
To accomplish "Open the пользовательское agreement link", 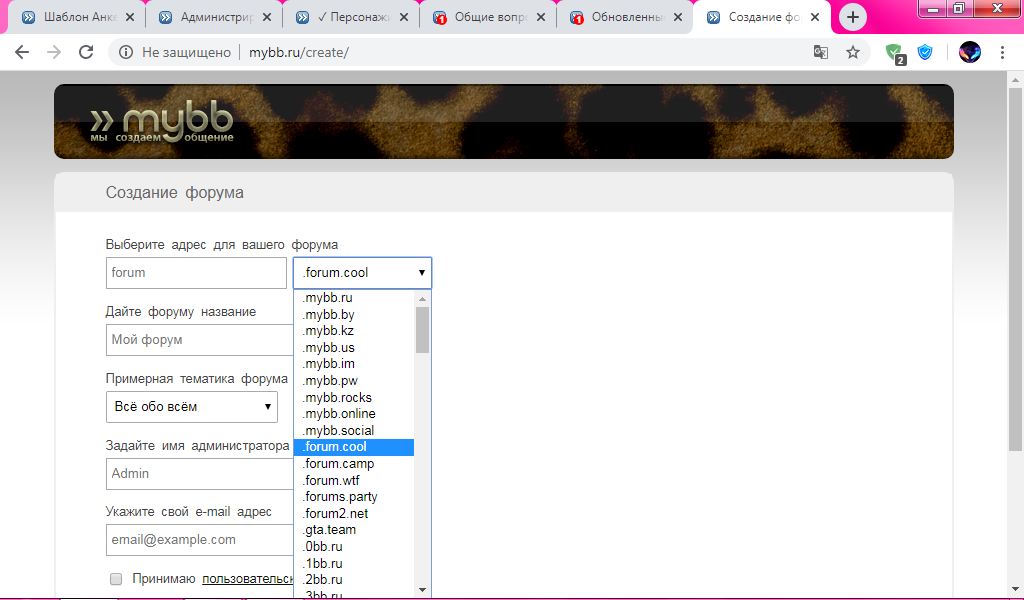I will click(x=248, y=579).
